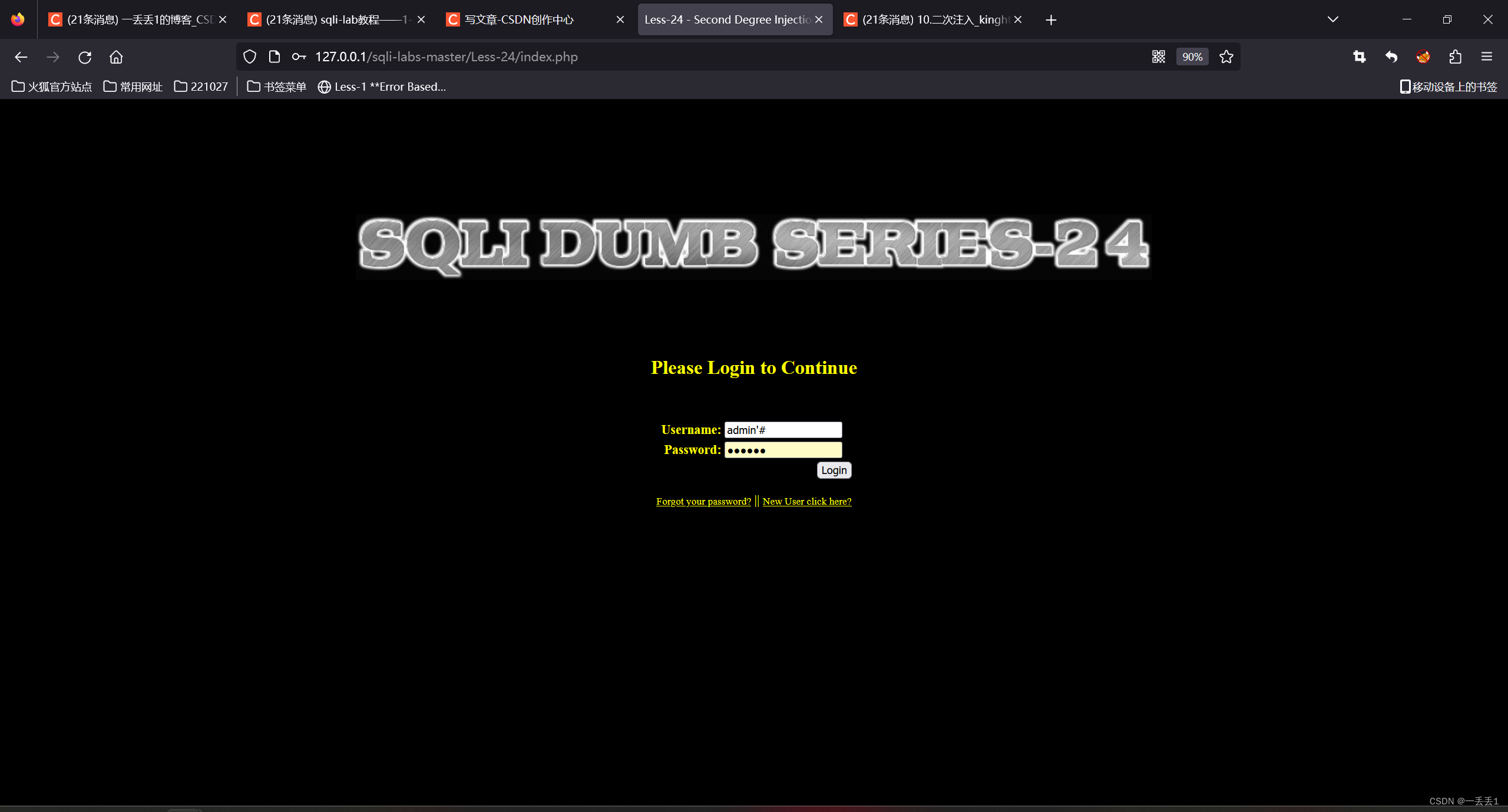The height and width of the screenshot is (812, 1508).
Task: Reload the current page
Action: coord(84,57)
